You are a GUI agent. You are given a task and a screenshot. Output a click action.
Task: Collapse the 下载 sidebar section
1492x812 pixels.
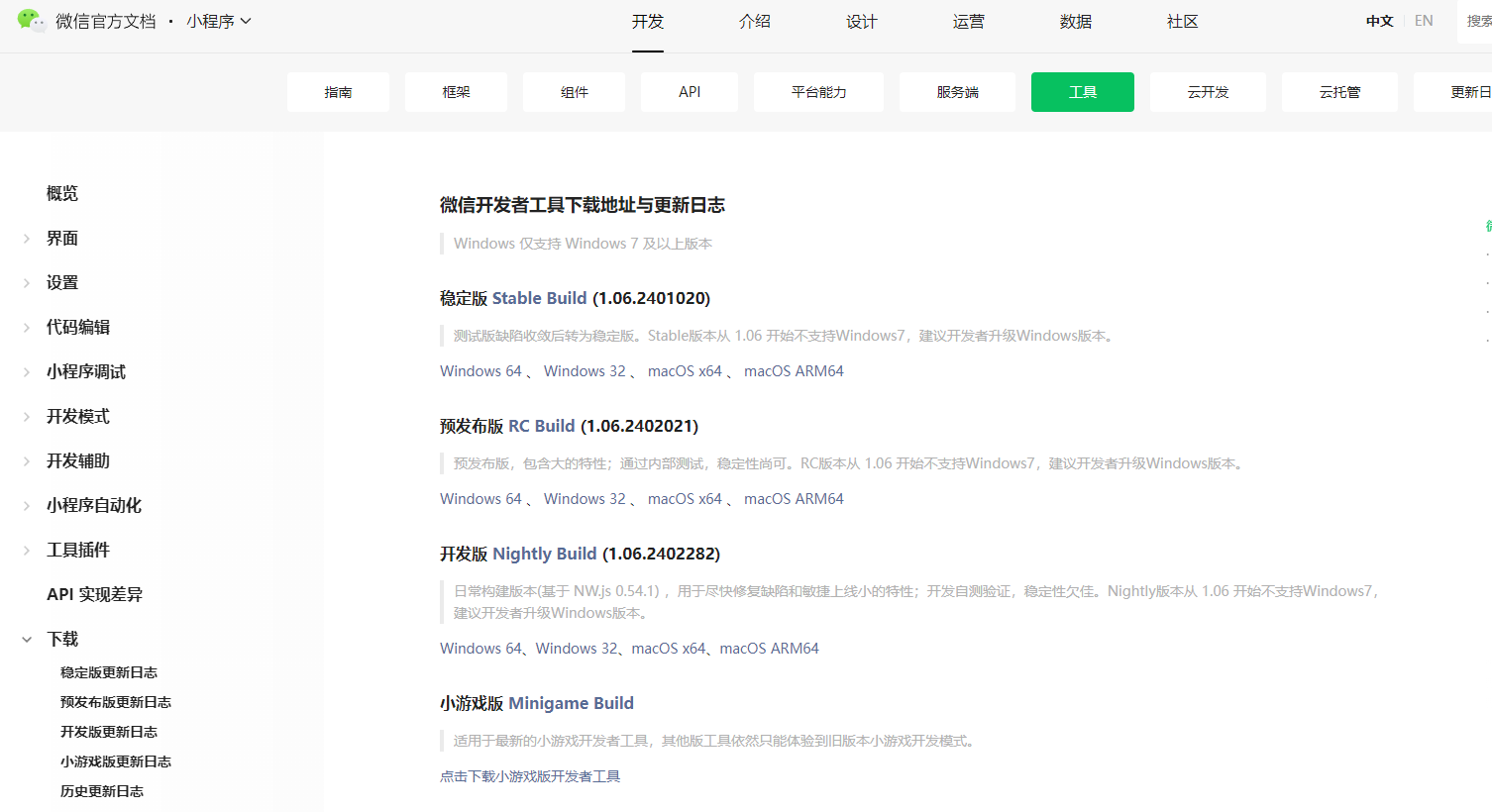click(62, 639)
